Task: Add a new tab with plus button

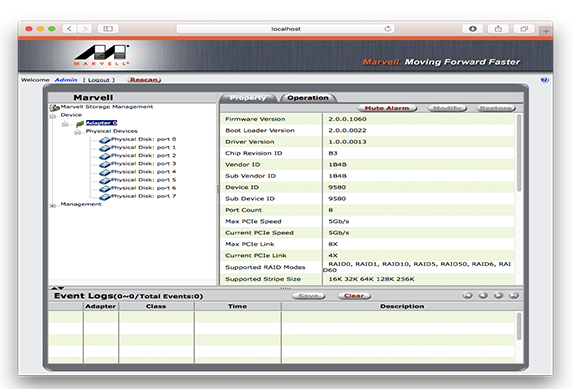Action: point(546,31)
